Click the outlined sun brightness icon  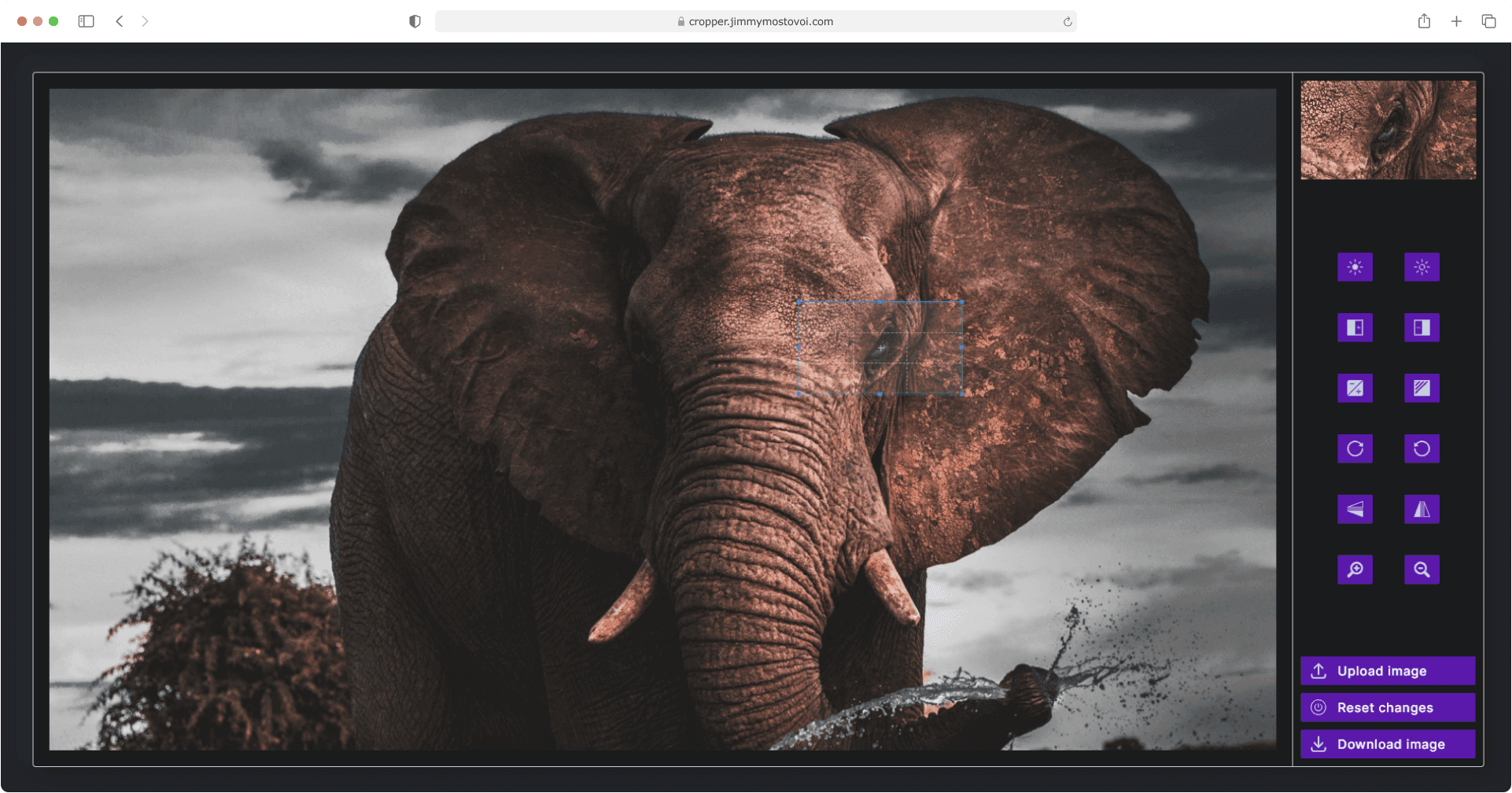pyautogui.click(x=1422, y=267)
